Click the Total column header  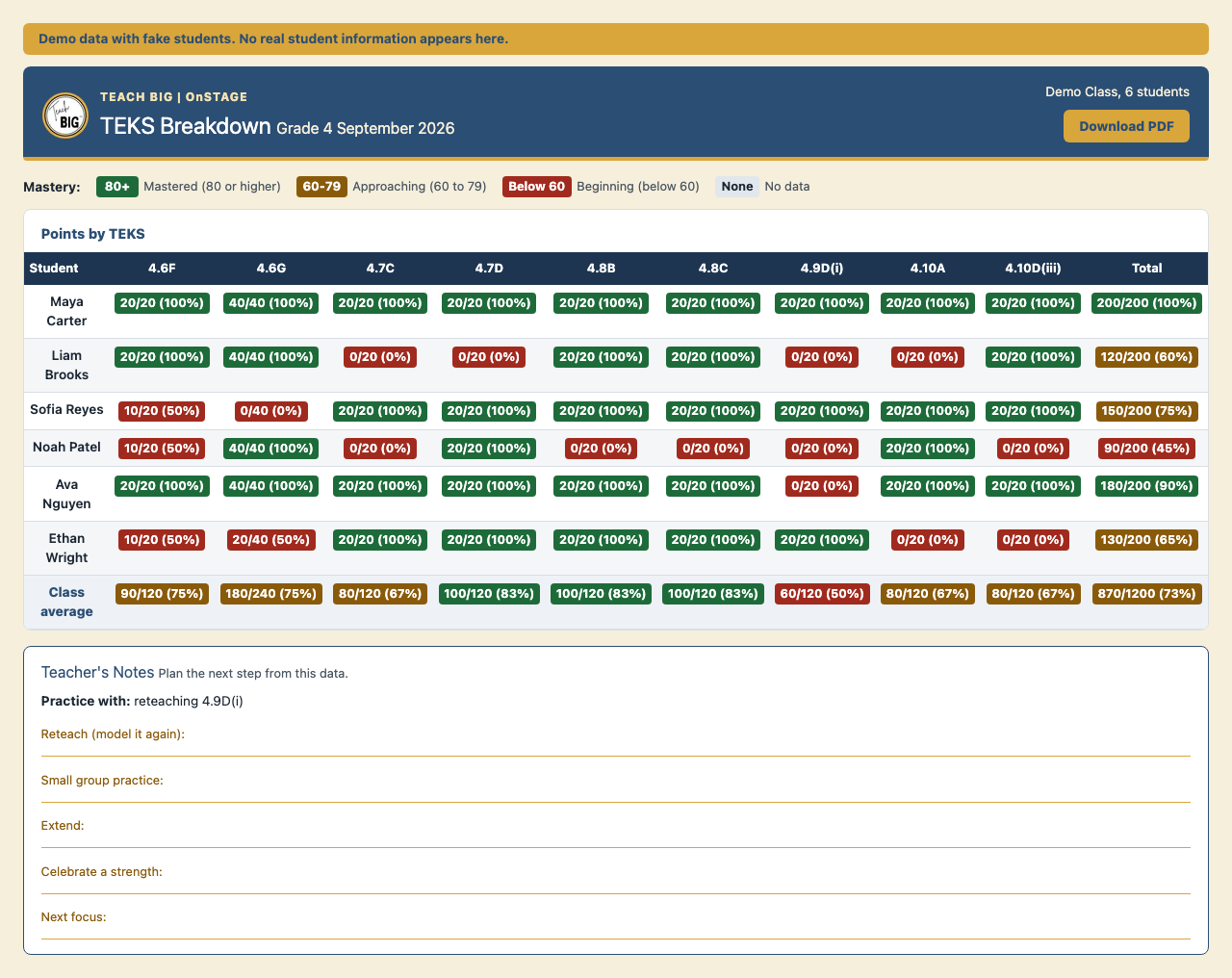point(1147,269)
